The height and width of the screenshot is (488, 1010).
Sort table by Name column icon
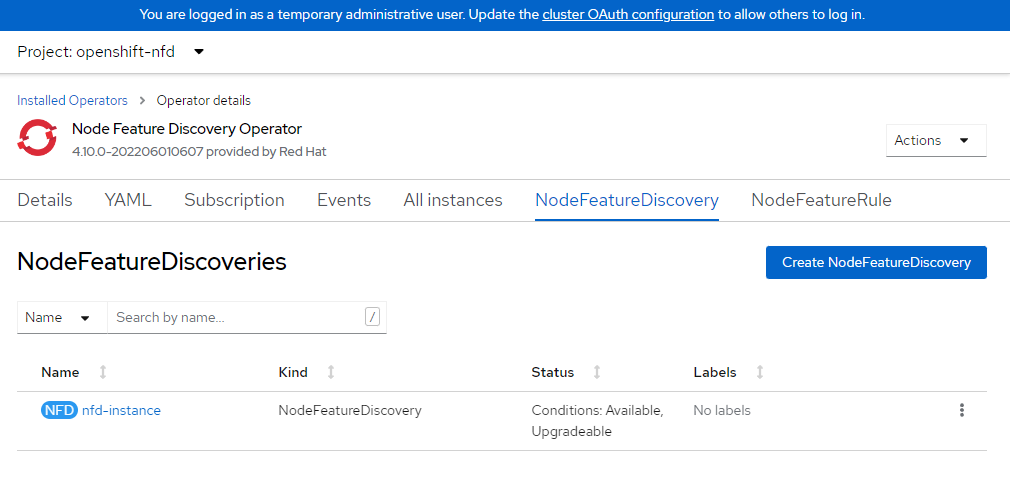(x=103, y=372)
